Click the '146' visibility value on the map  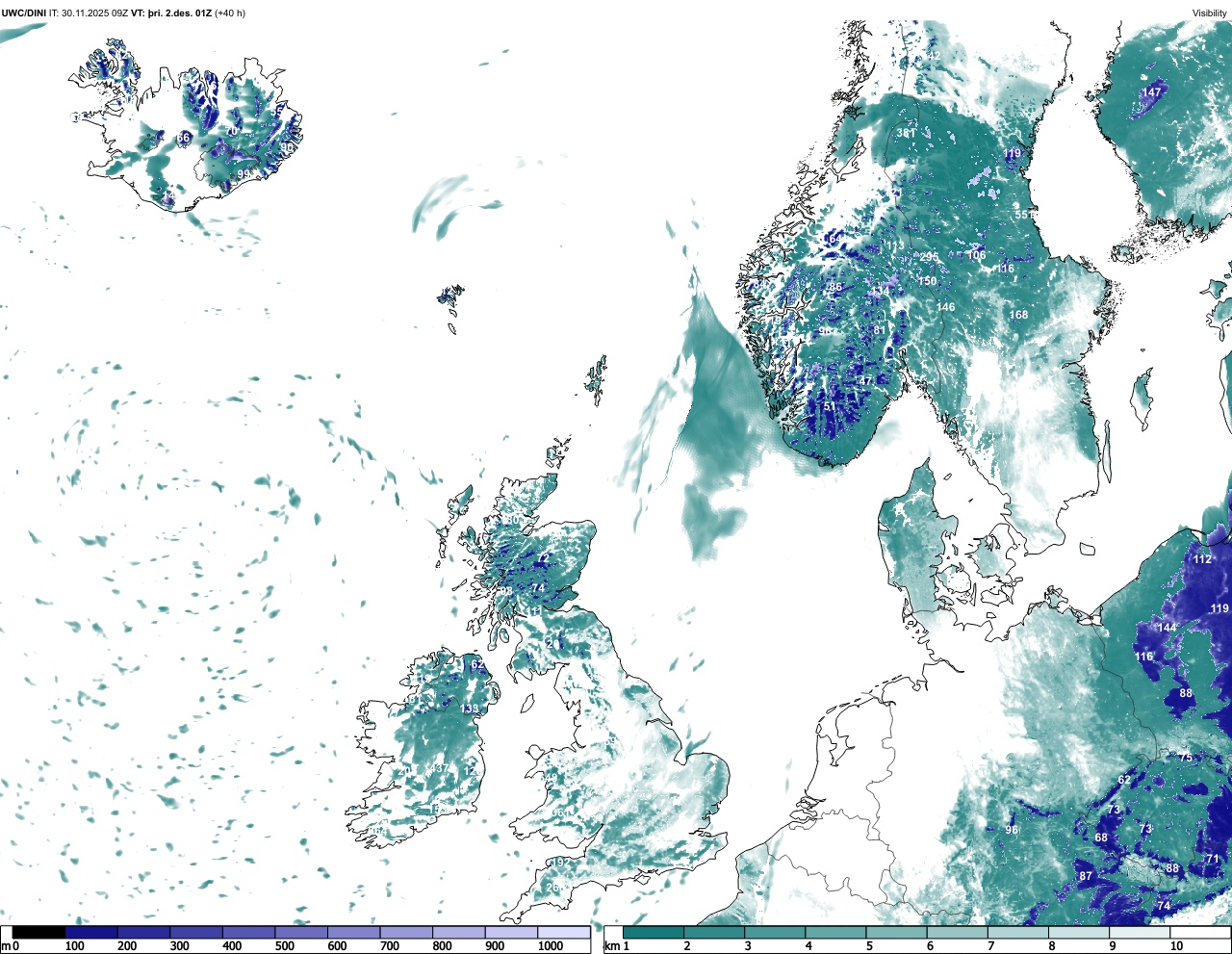tap(946, 307)
